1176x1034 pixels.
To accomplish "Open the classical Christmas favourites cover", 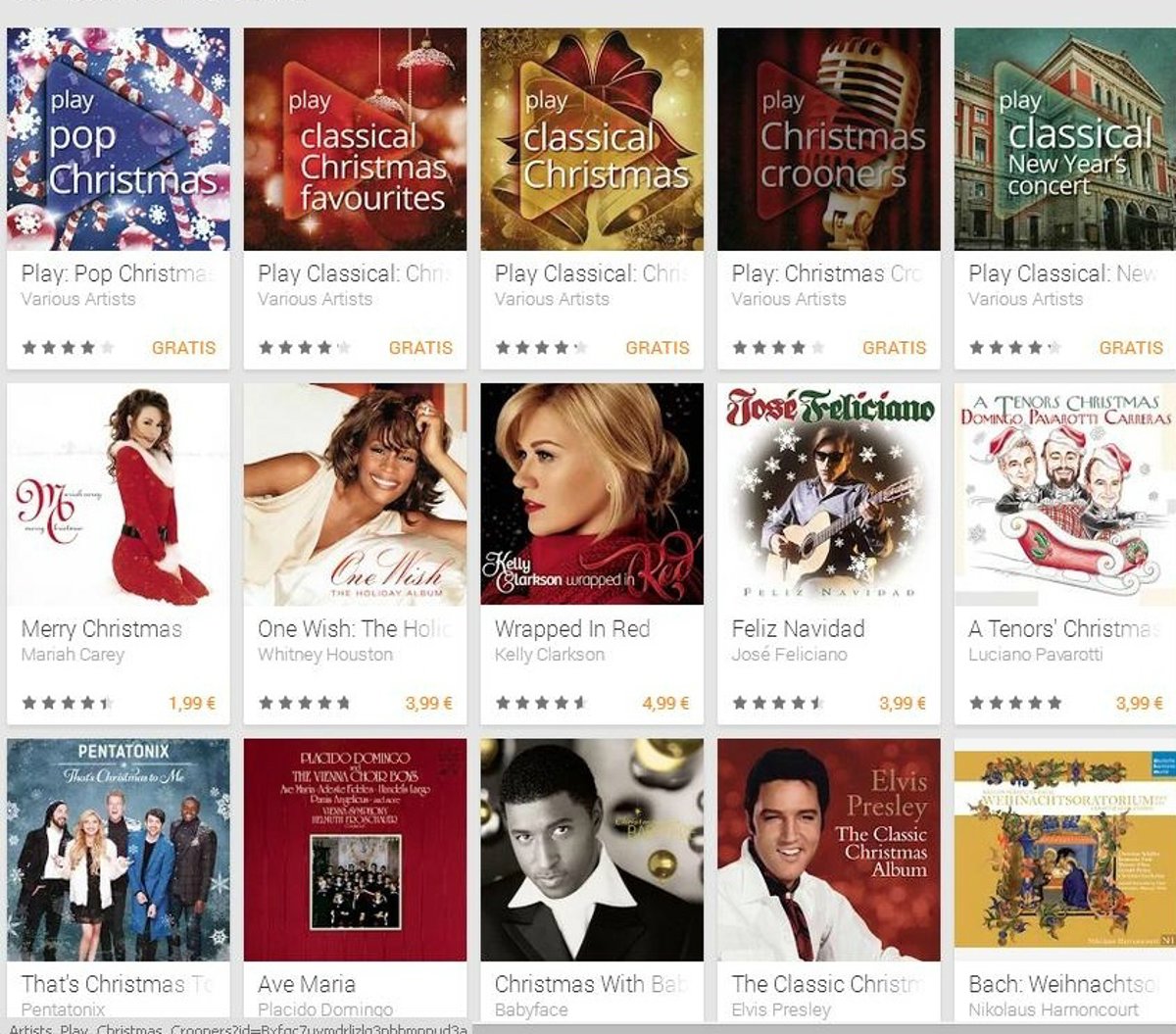I will click(x=355, y=139).
